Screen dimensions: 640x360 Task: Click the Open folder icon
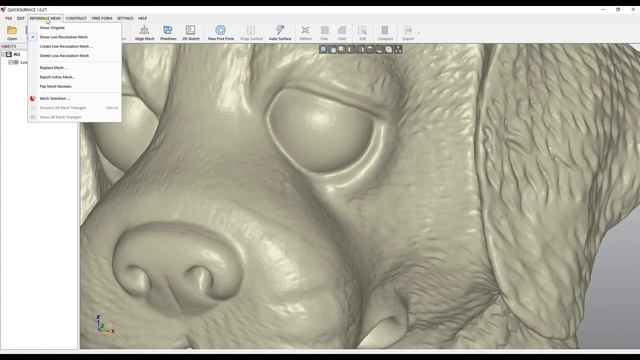[12, 31]
